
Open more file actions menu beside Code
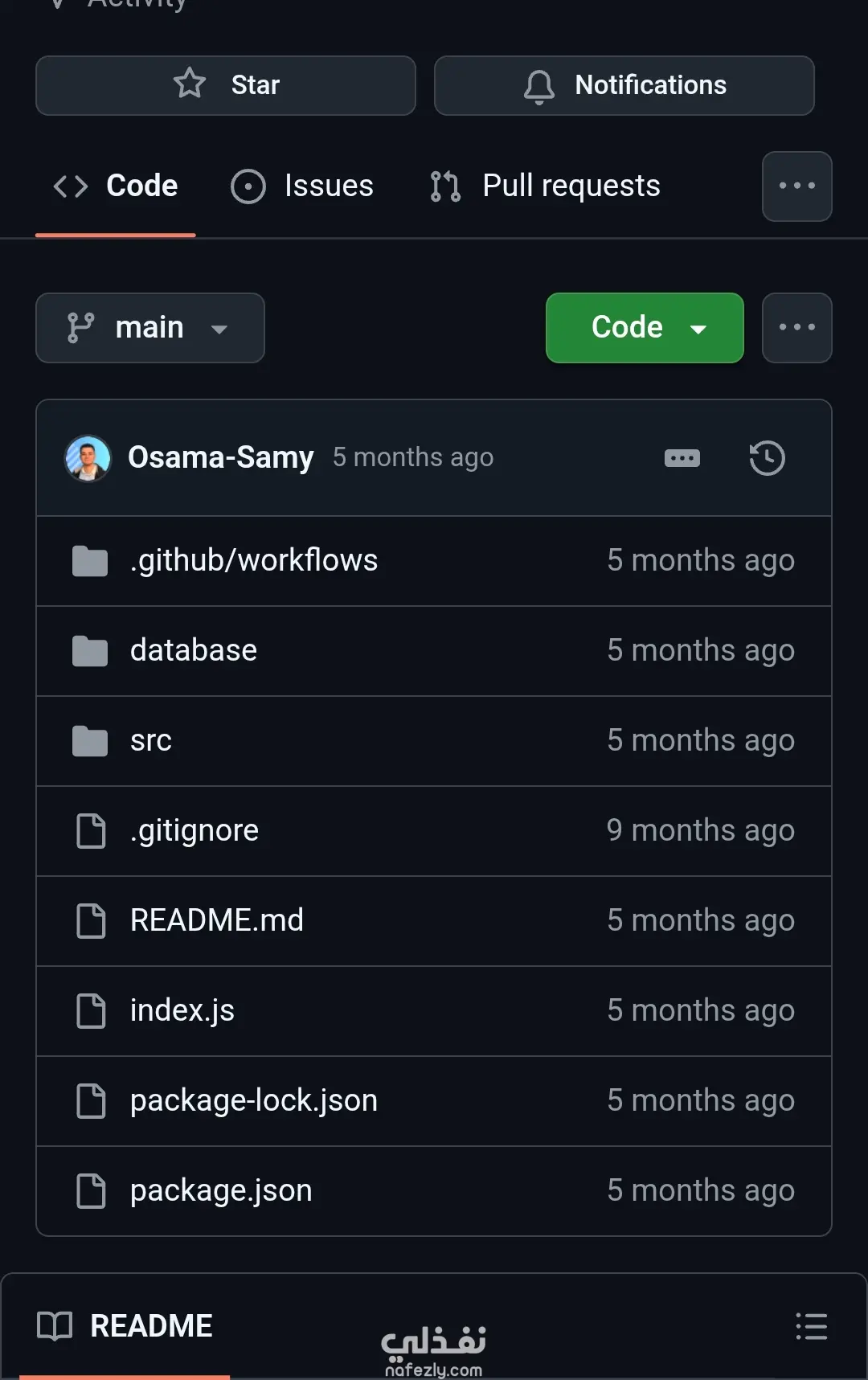[x=796, y=328]
